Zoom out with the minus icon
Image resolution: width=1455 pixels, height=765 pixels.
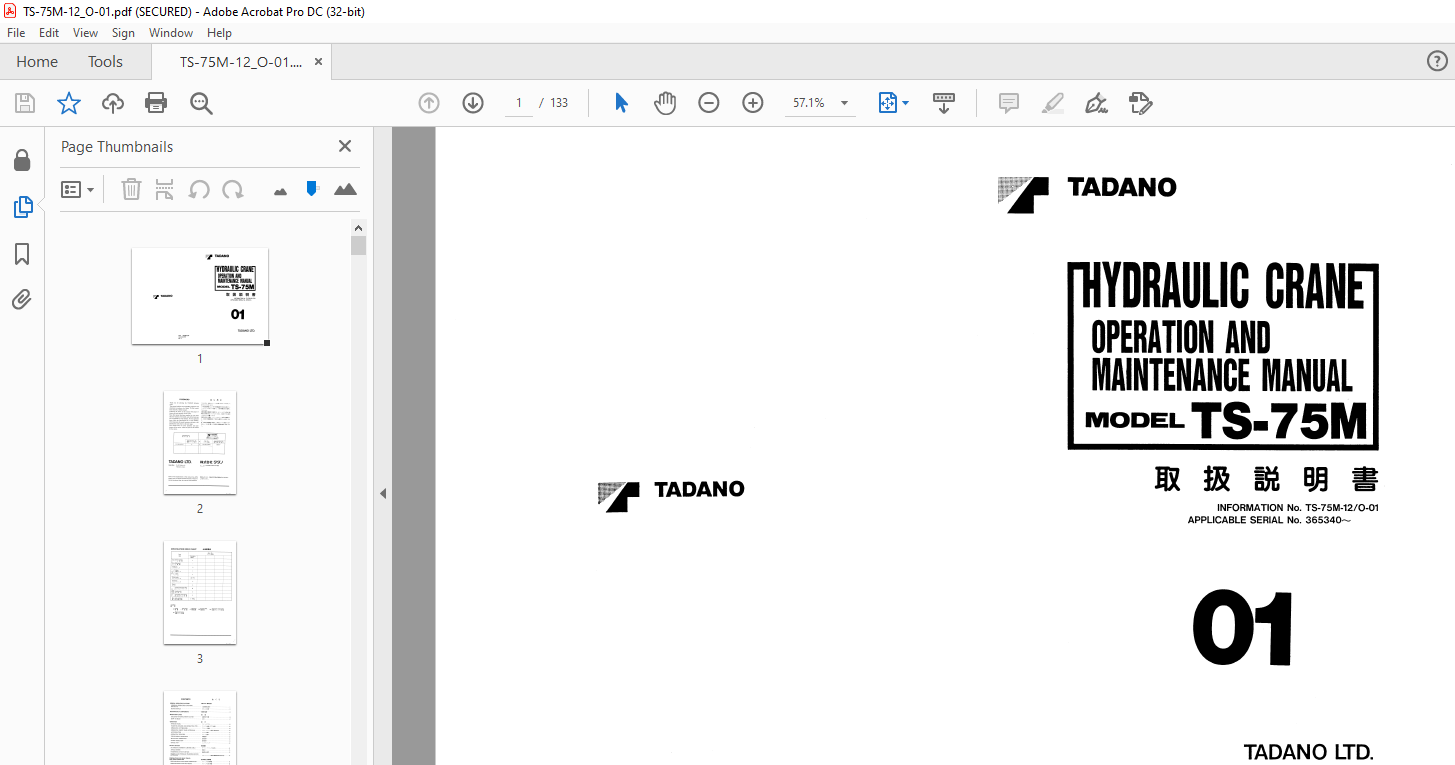(x=709, y=103)
